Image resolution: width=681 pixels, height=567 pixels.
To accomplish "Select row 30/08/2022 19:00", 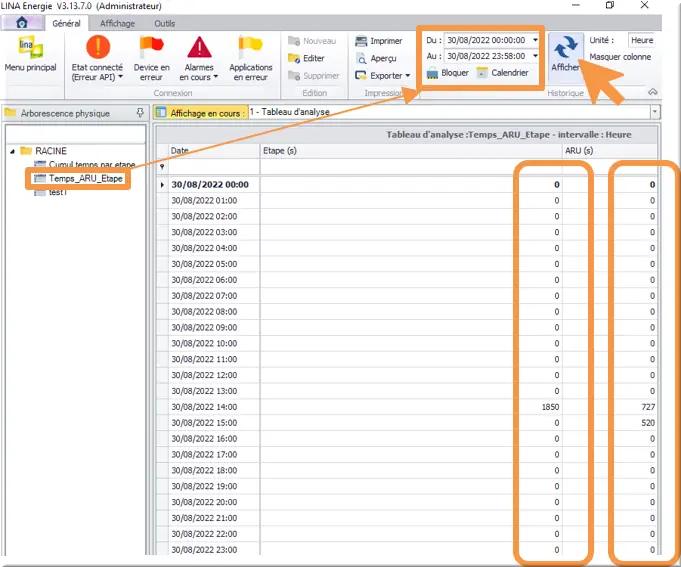I will click(408, 486).
